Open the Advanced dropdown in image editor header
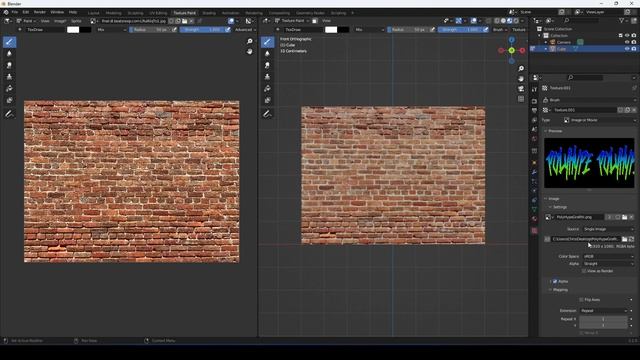The height and width of the screenshot is (360, 640). click(245, 29)
